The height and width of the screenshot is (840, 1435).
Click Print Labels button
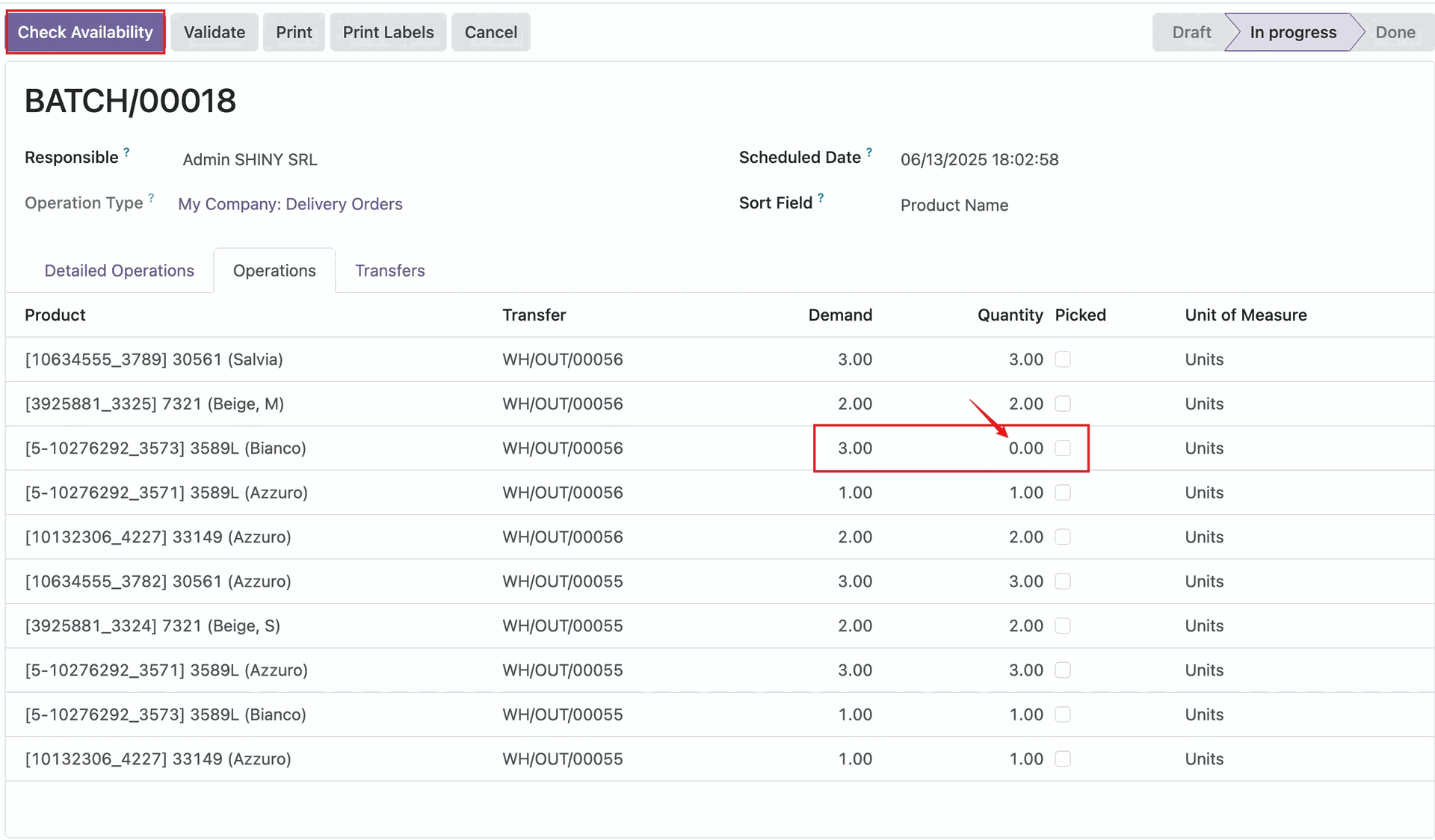coord(388,32)
